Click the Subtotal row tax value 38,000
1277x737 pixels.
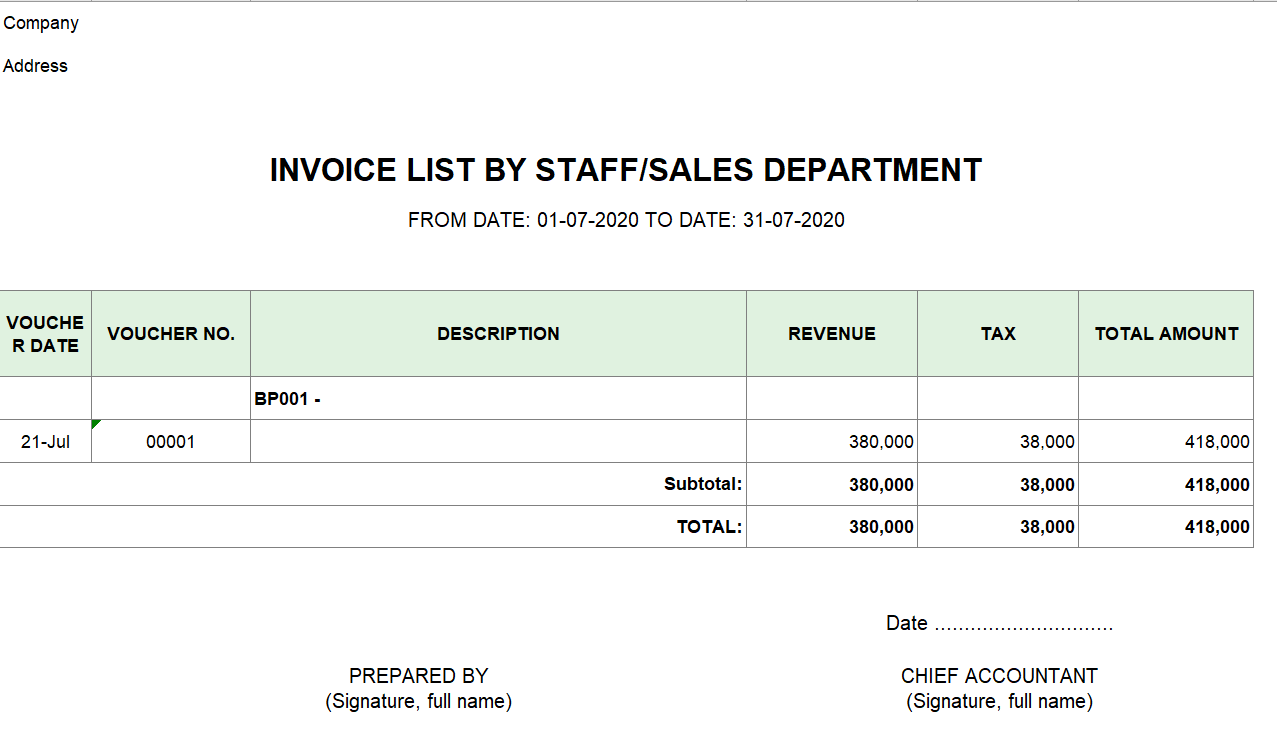(x=1047, y=485)
